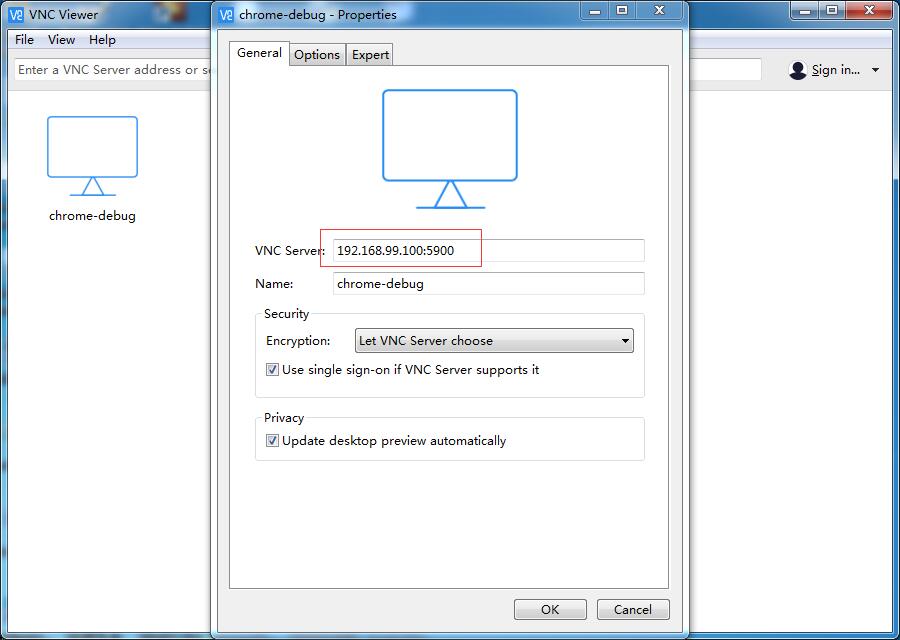Viewport: 900px width, 640px height.
Task: Click the OK button
Action: pyautogui.click(x=550, y=610)
